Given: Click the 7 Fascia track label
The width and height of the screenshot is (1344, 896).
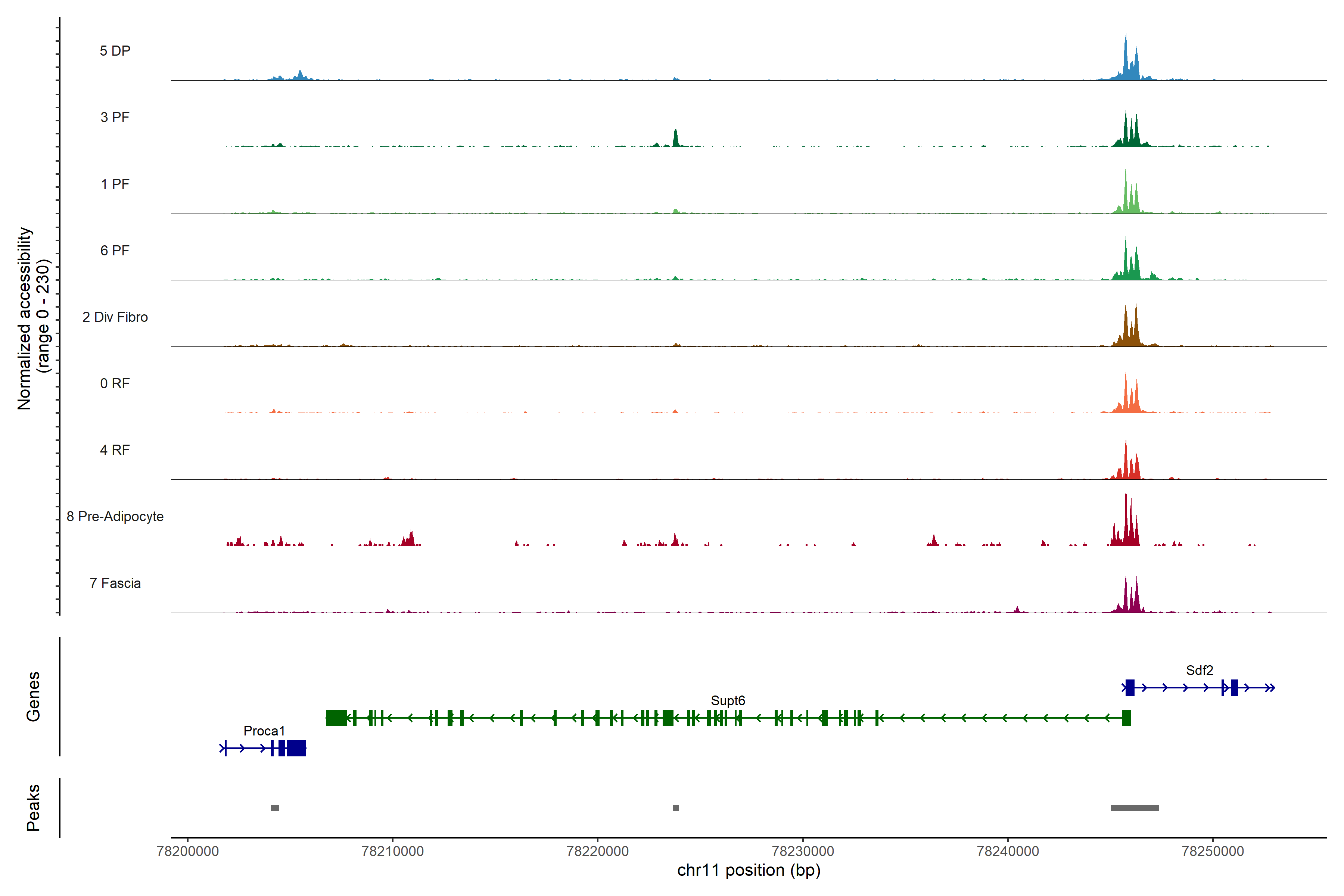Looking at the screenshot, I should (x=115, y=583).
